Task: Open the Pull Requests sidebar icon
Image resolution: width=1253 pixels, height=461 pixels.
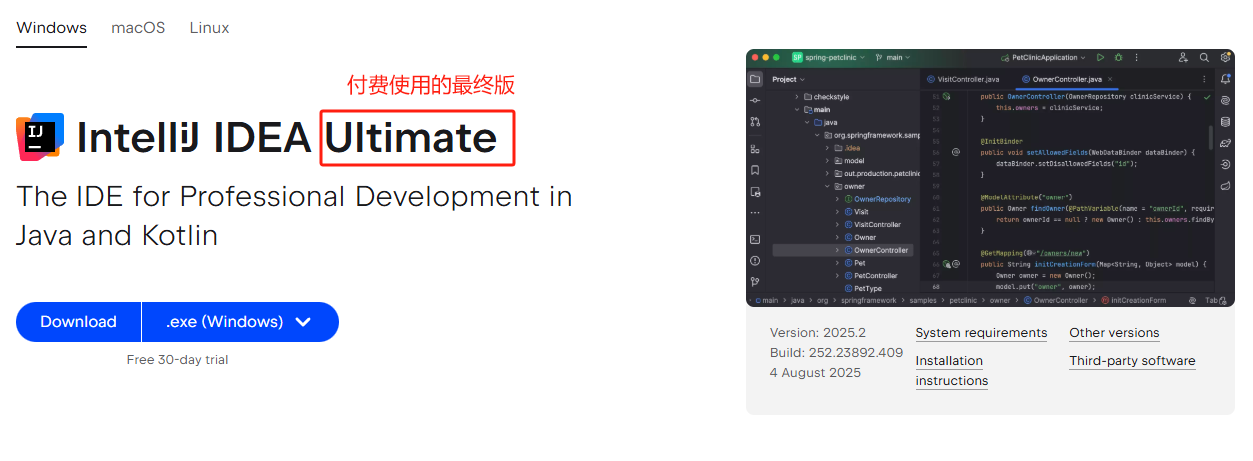Action: pyautogui.click(x=755, y=122)
